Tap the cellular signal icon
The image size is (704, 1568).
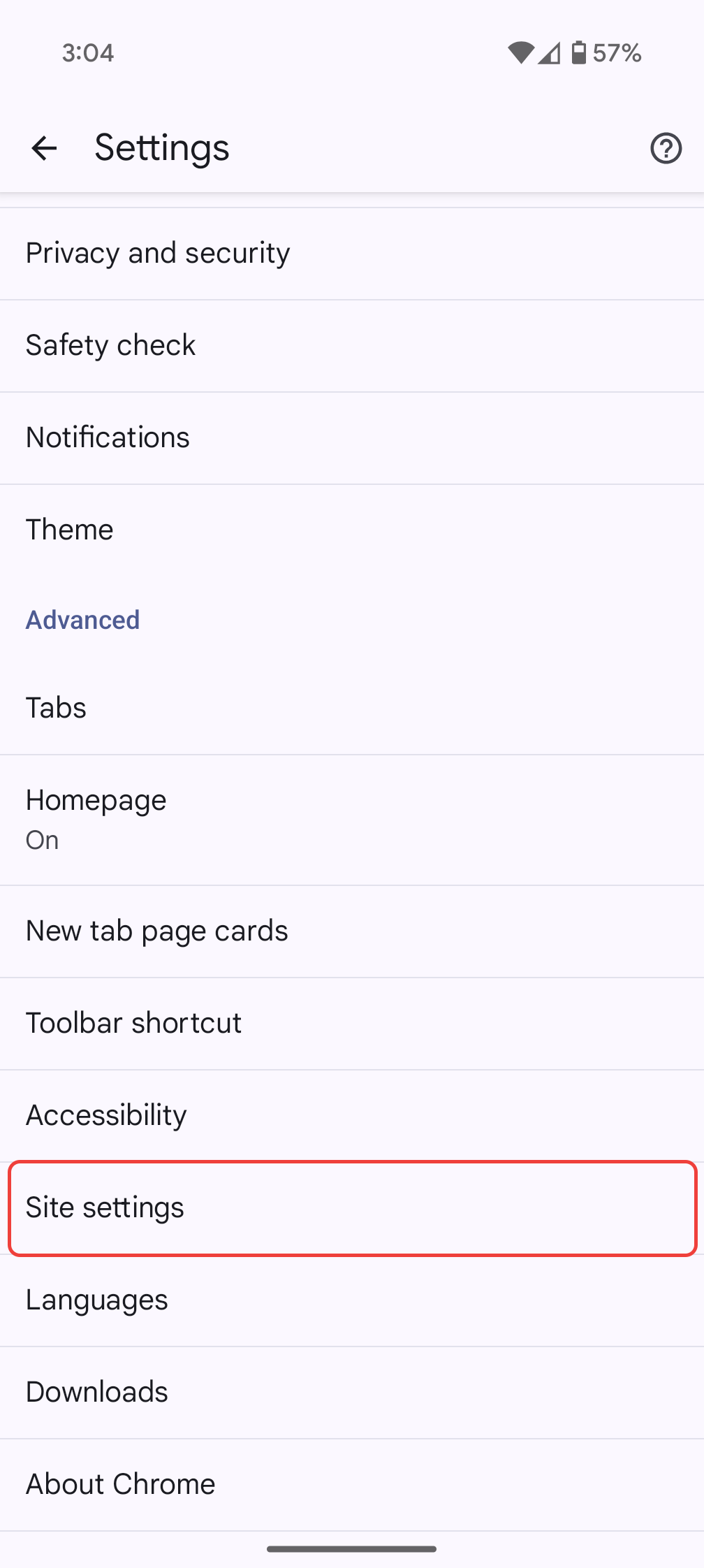550,53
